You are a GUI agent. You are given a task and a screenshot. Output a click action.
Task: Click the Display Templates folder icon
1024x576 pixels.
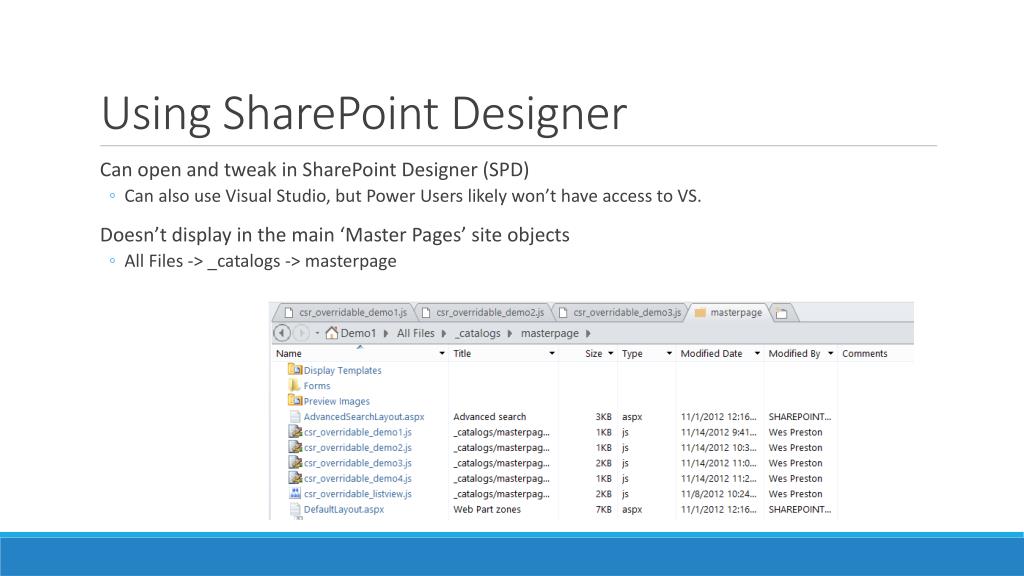(295, 370)
